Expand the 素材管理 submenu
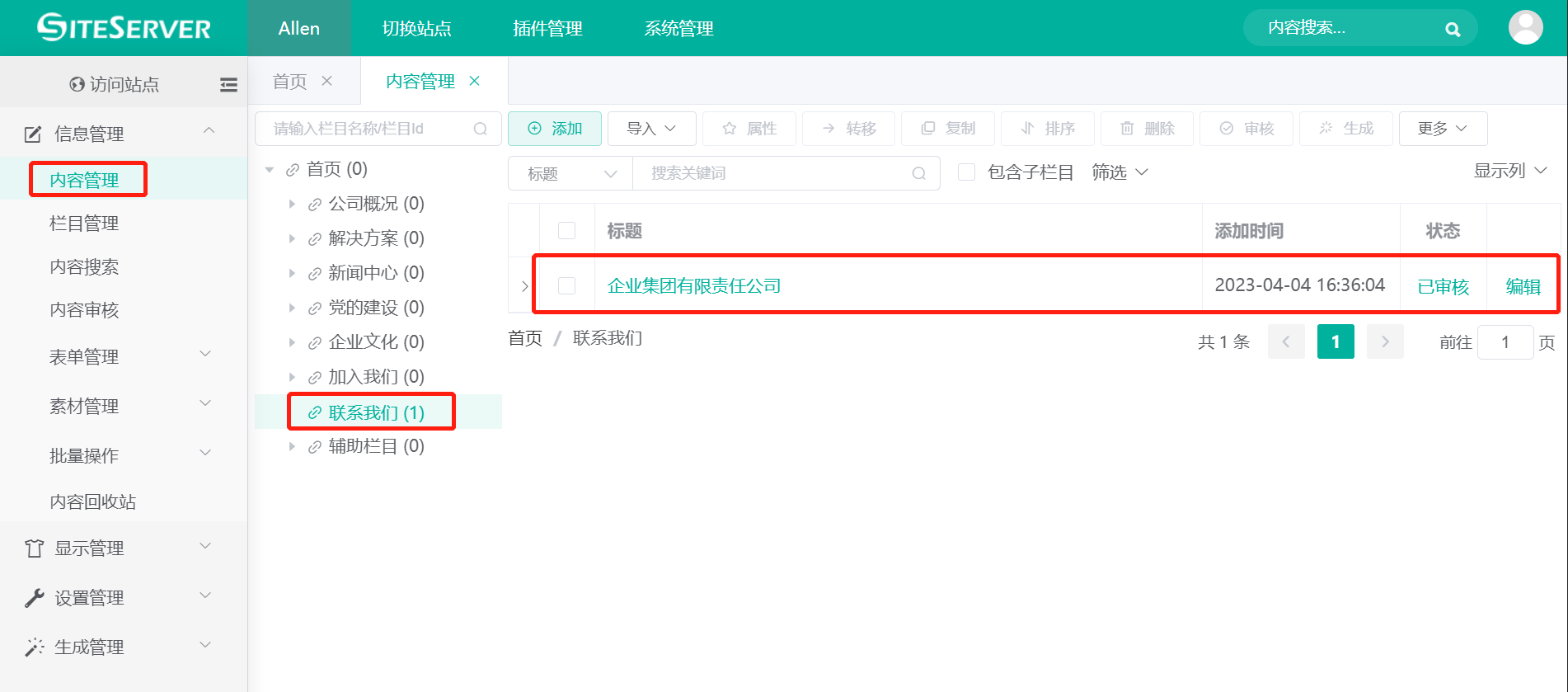Image resolution: width=1568 pixels, height=692 pixels. [206, 403]
